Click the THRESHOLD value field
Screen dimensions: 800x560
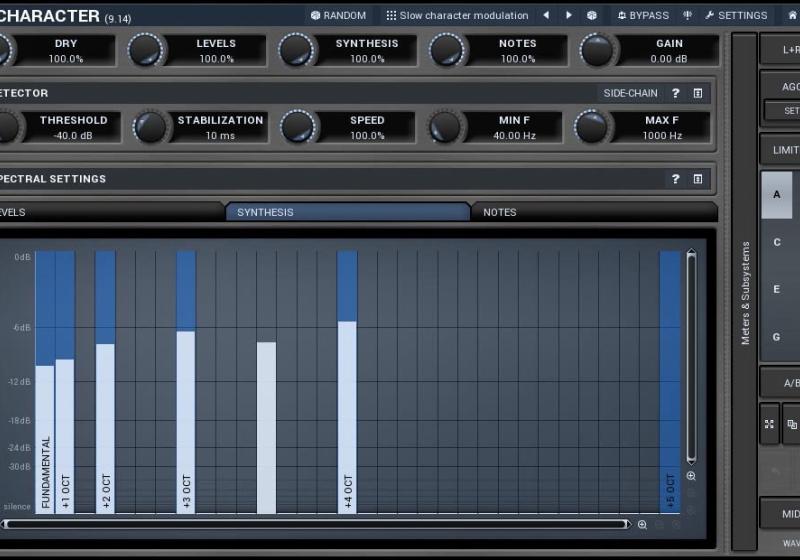tap(73, 135)
